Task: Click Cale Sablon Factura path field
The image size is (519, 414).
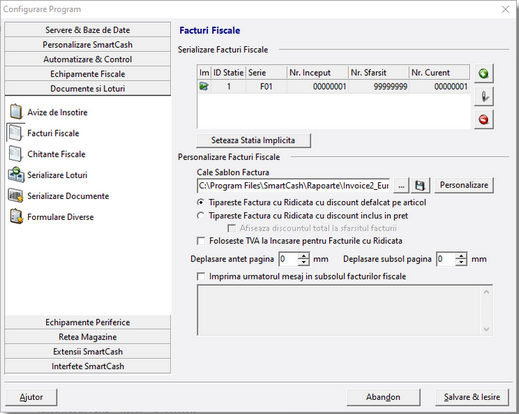Action: 293,185
